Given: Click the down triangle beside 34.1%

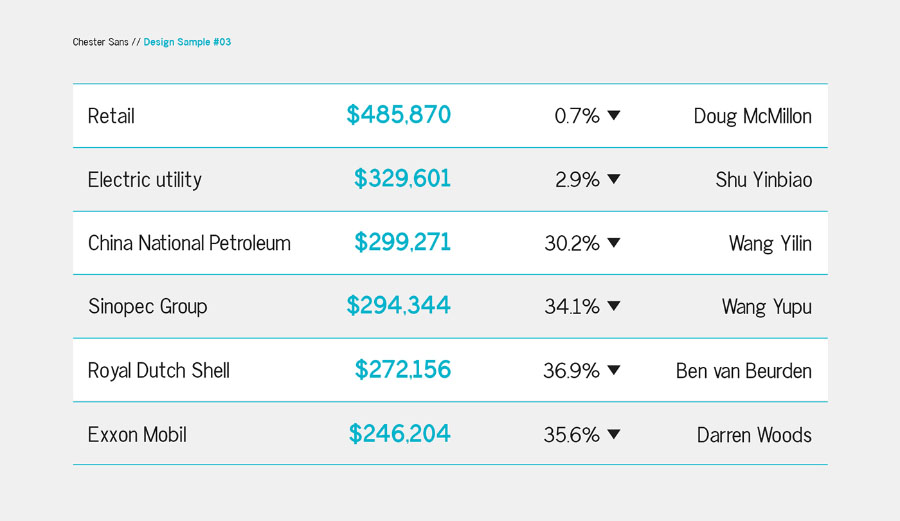Looking at the screenshot, I should (614, 306).
